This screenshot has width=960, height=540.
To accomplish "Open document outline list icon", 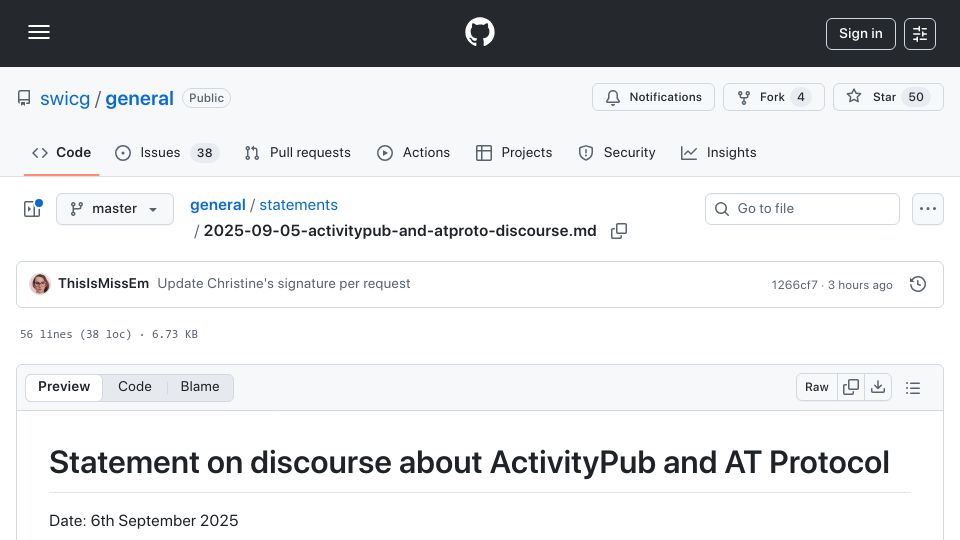I will coord(913,388).
